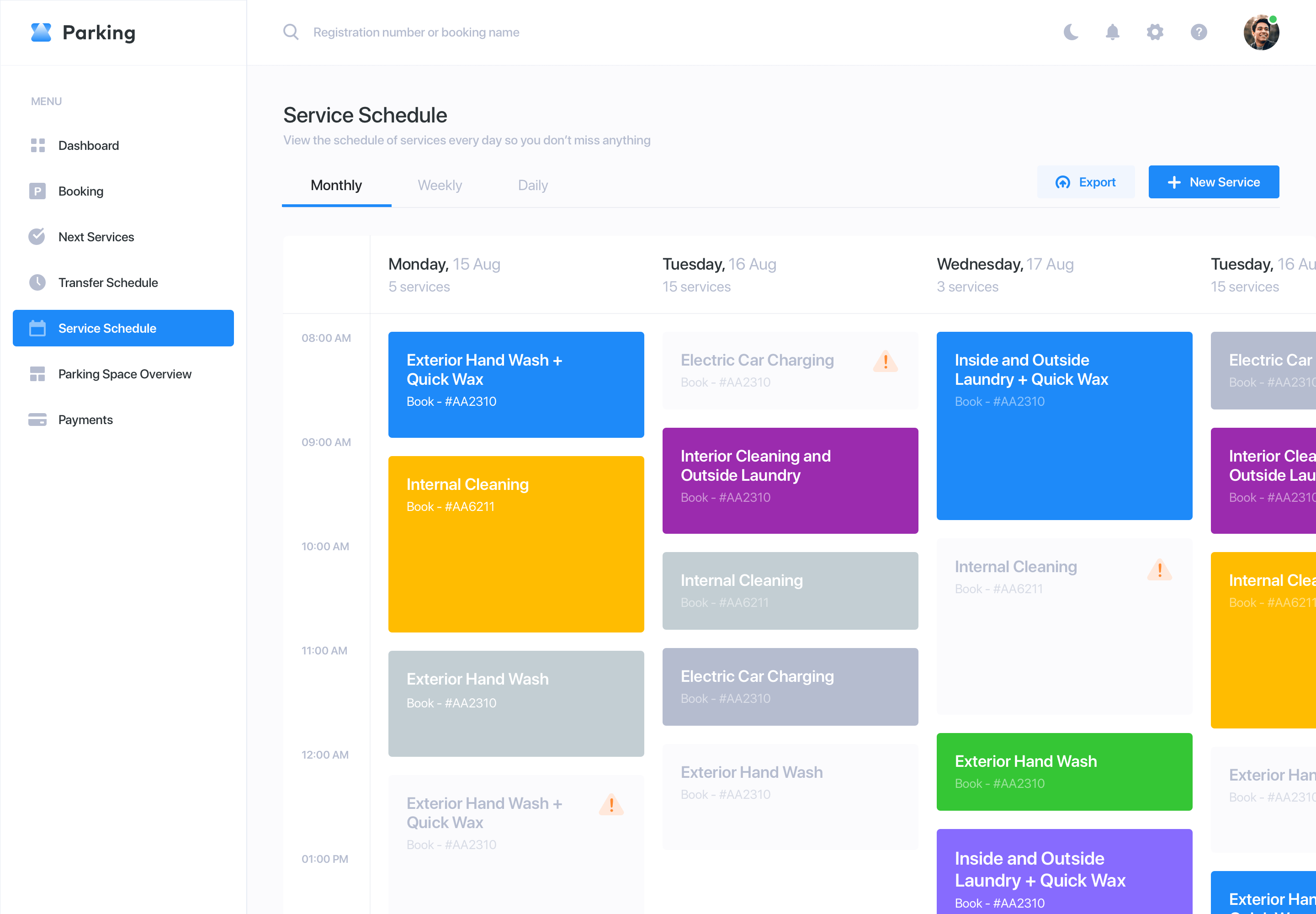Select Service Schedule in sidebar

pos(123,328)
